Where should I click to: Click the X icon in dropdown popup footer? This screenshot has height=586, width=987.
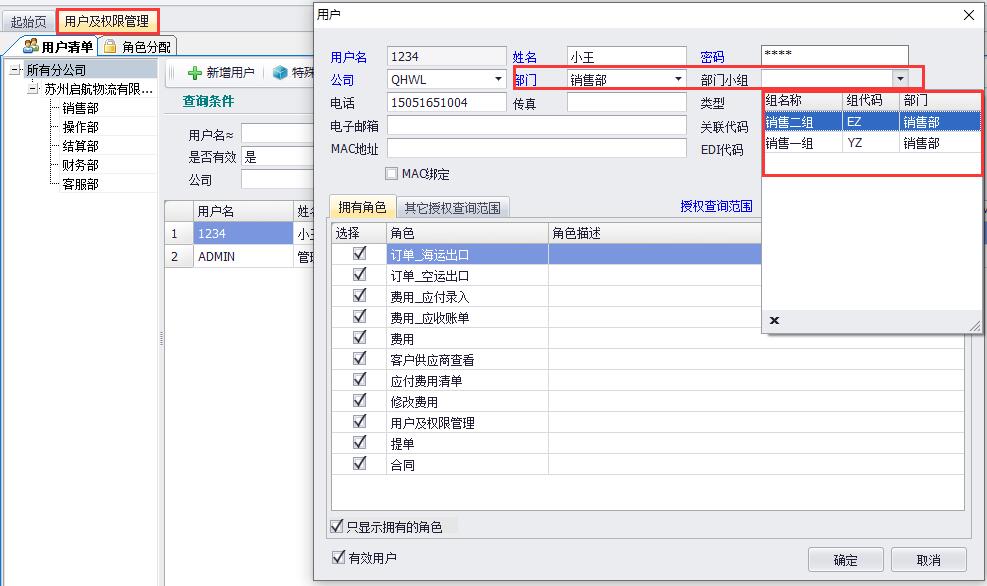(x=774, y=321)
